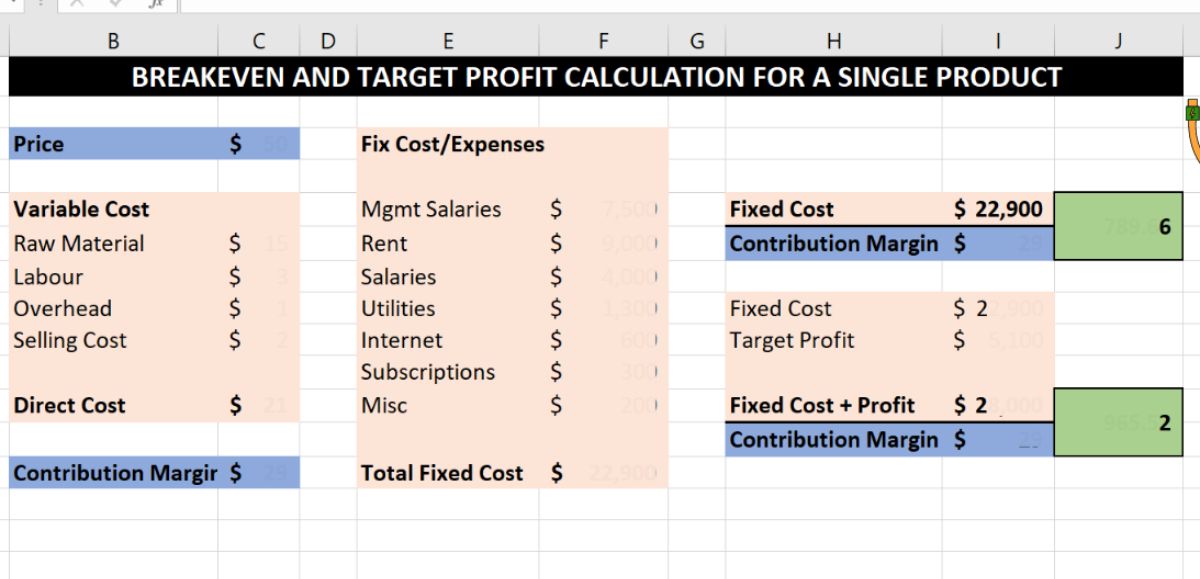Click the Rent label cell
Image resolution: width=1200 pixels, height=579 pixels.
coord(447,243)
